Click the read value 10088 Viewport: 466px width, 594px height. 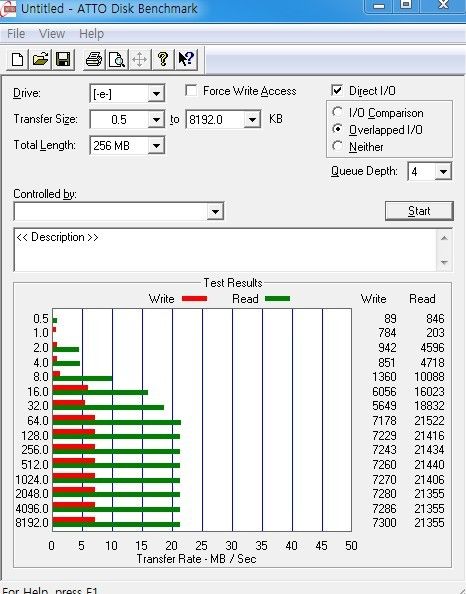tap(429, 377)
